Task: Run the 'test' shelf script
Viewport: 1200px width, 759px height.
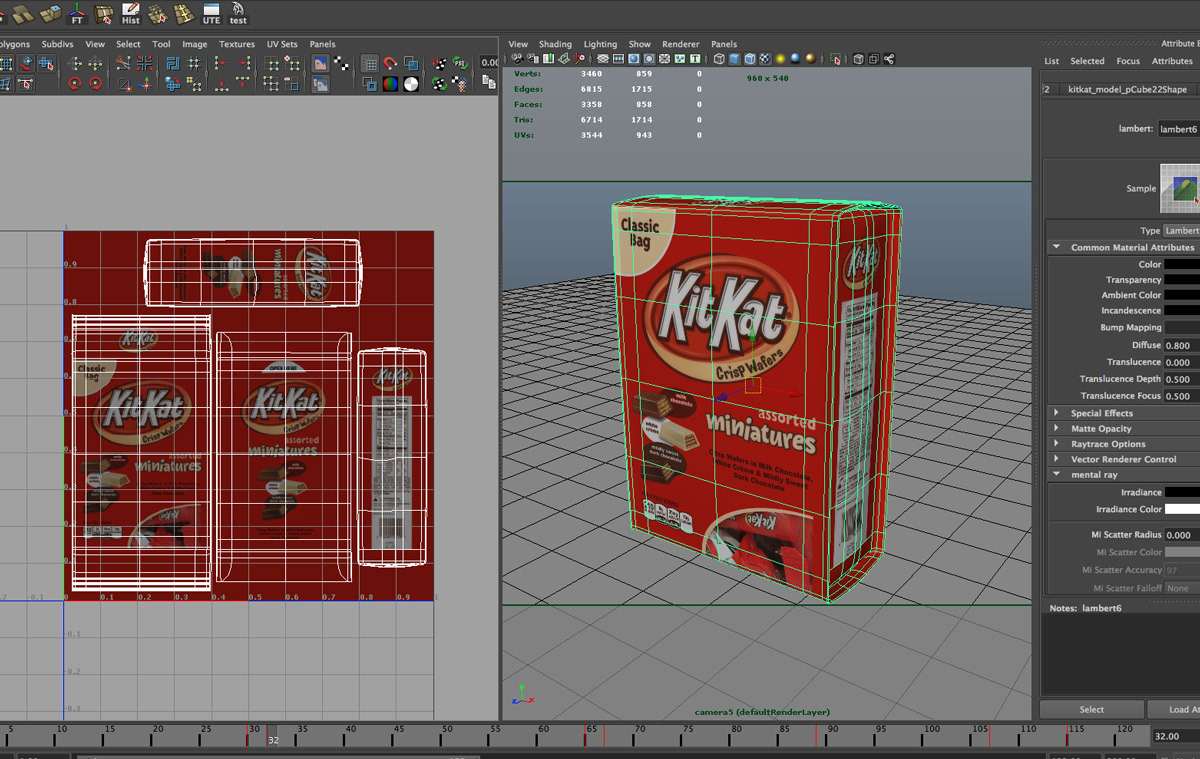Action: tap(238, 13)
